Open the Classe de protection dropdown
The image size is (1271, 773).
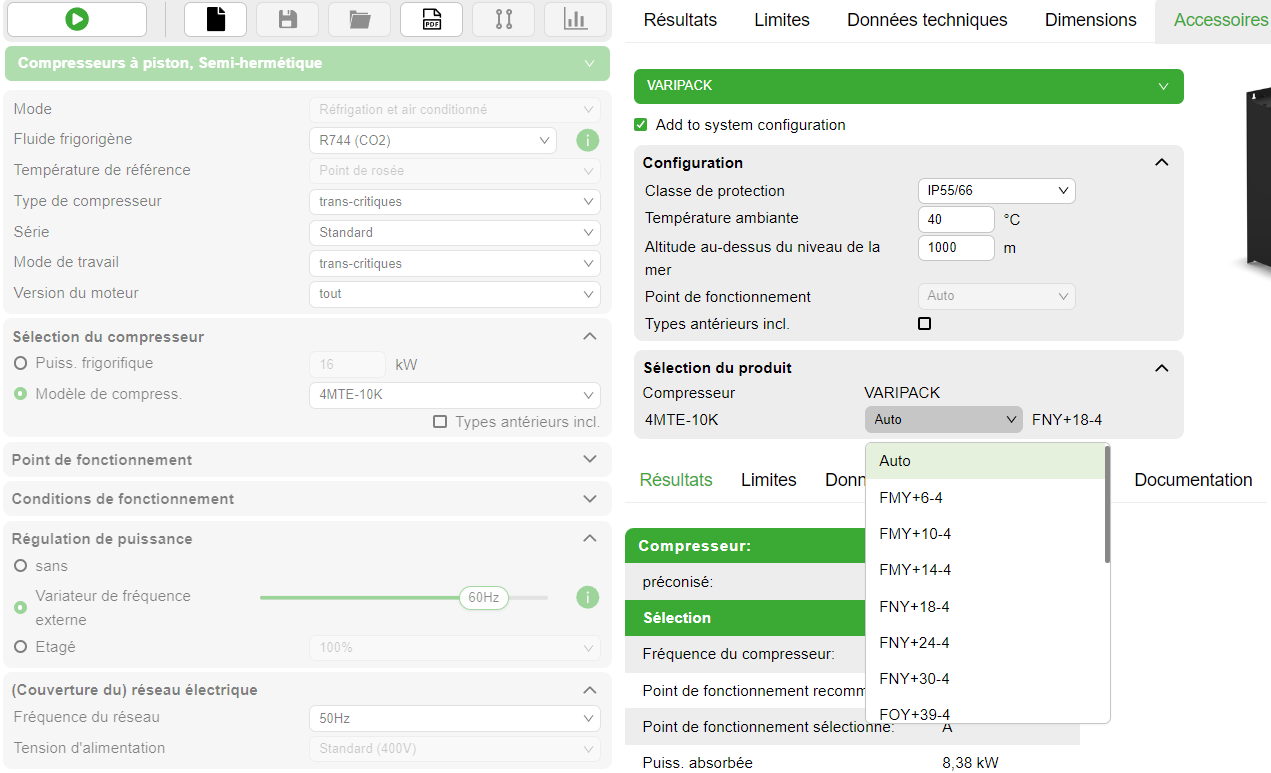pyautogui.click(x=996, y=190)
